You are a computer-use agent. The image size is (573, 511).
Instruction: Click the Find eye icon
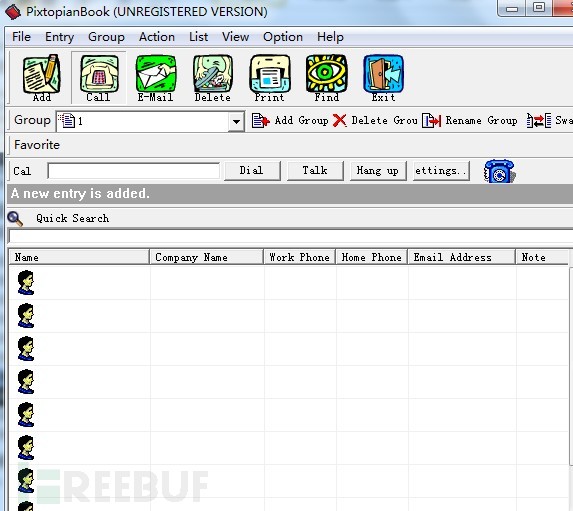pos(327,77)
